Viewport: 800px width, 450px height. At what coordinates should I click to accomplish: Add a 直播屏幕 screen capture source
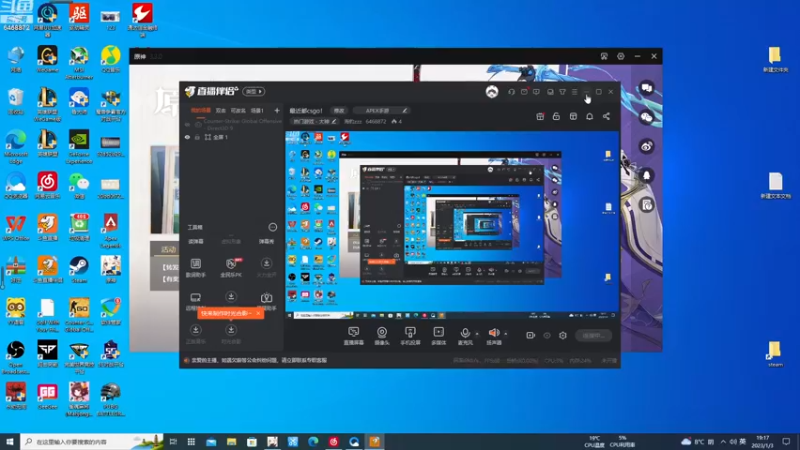click(354, 336)
